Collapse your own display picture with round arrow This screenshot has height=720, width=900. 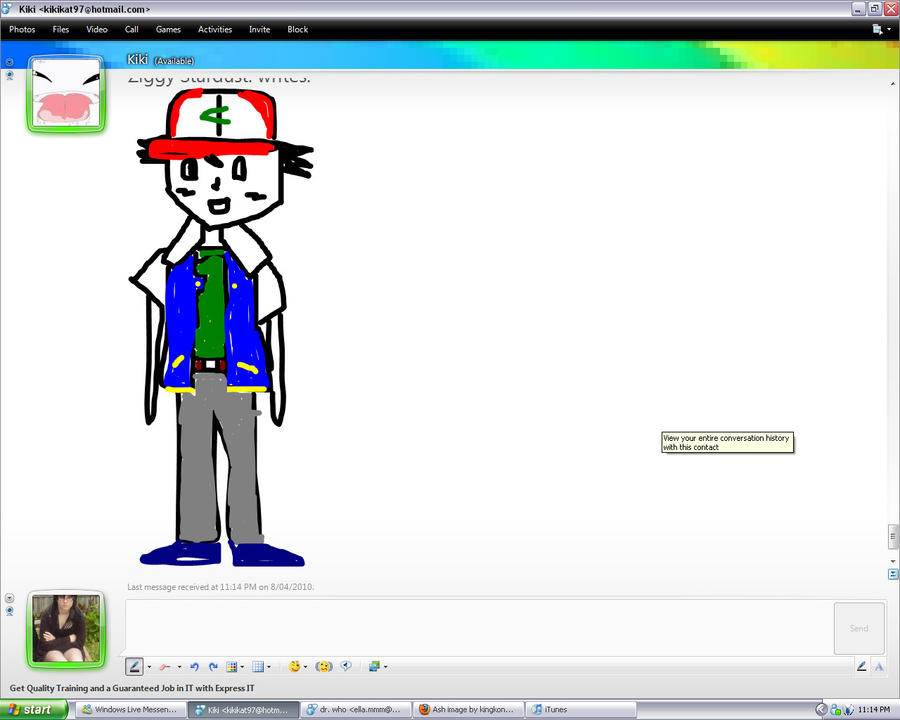coord(9,598)
